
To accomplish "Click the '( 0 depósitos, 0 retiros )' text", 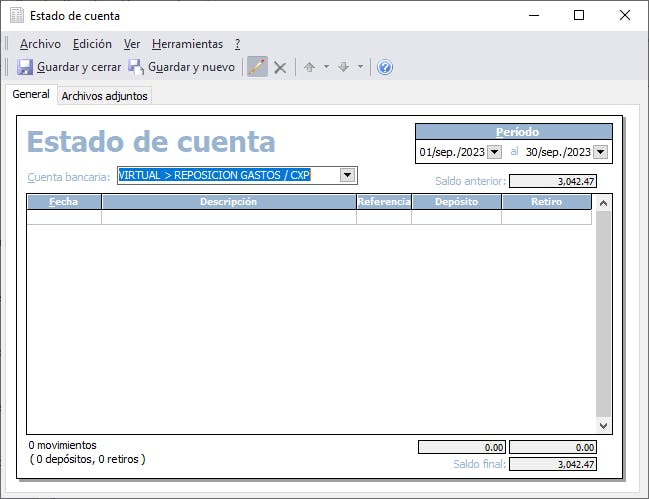I will click(x=87, y=459).
